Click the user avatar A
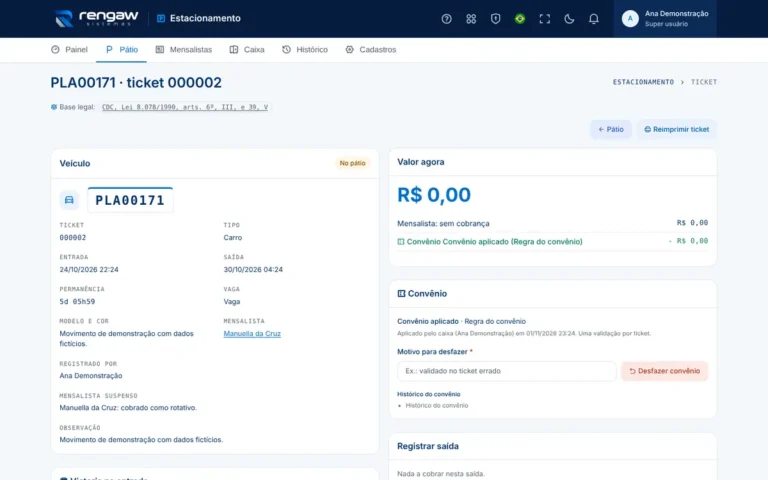 pos(630,19)
